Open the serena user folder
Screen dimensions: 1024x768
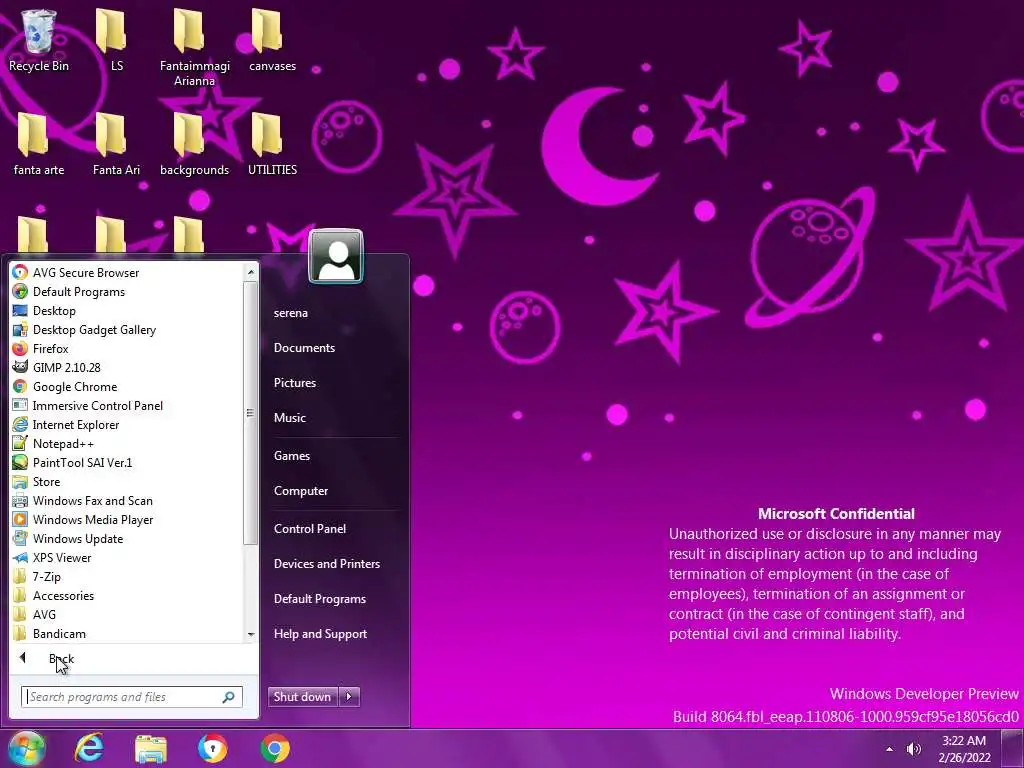coord(291,313)
